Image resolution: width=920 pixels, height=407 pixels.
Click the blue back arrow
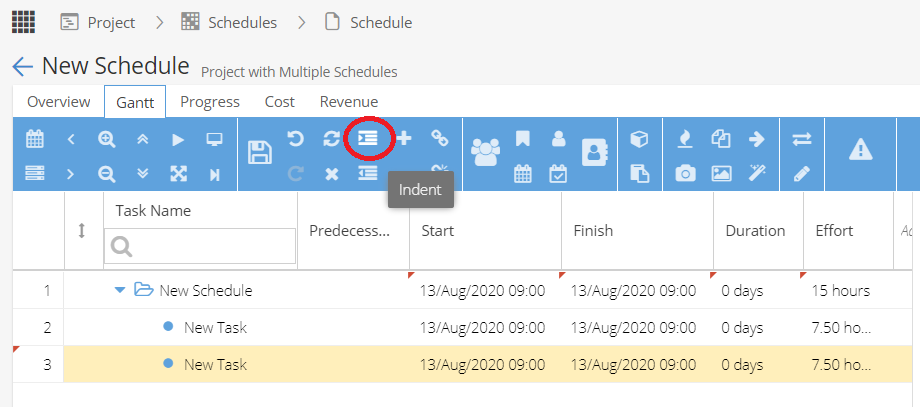(22, 66)
